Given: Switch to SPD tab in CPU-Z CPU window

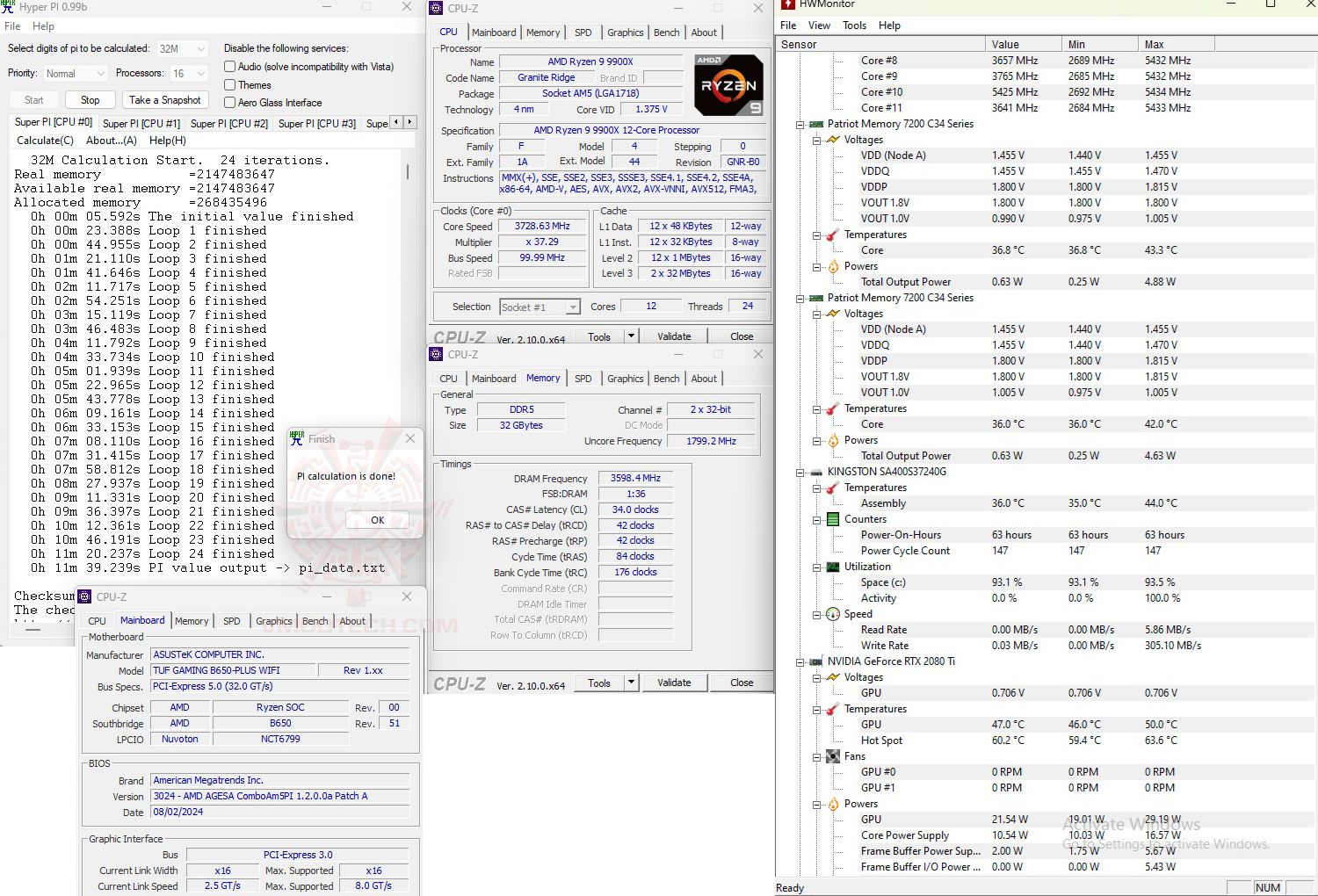Looking at the screenshot, I should click(583, 33).
